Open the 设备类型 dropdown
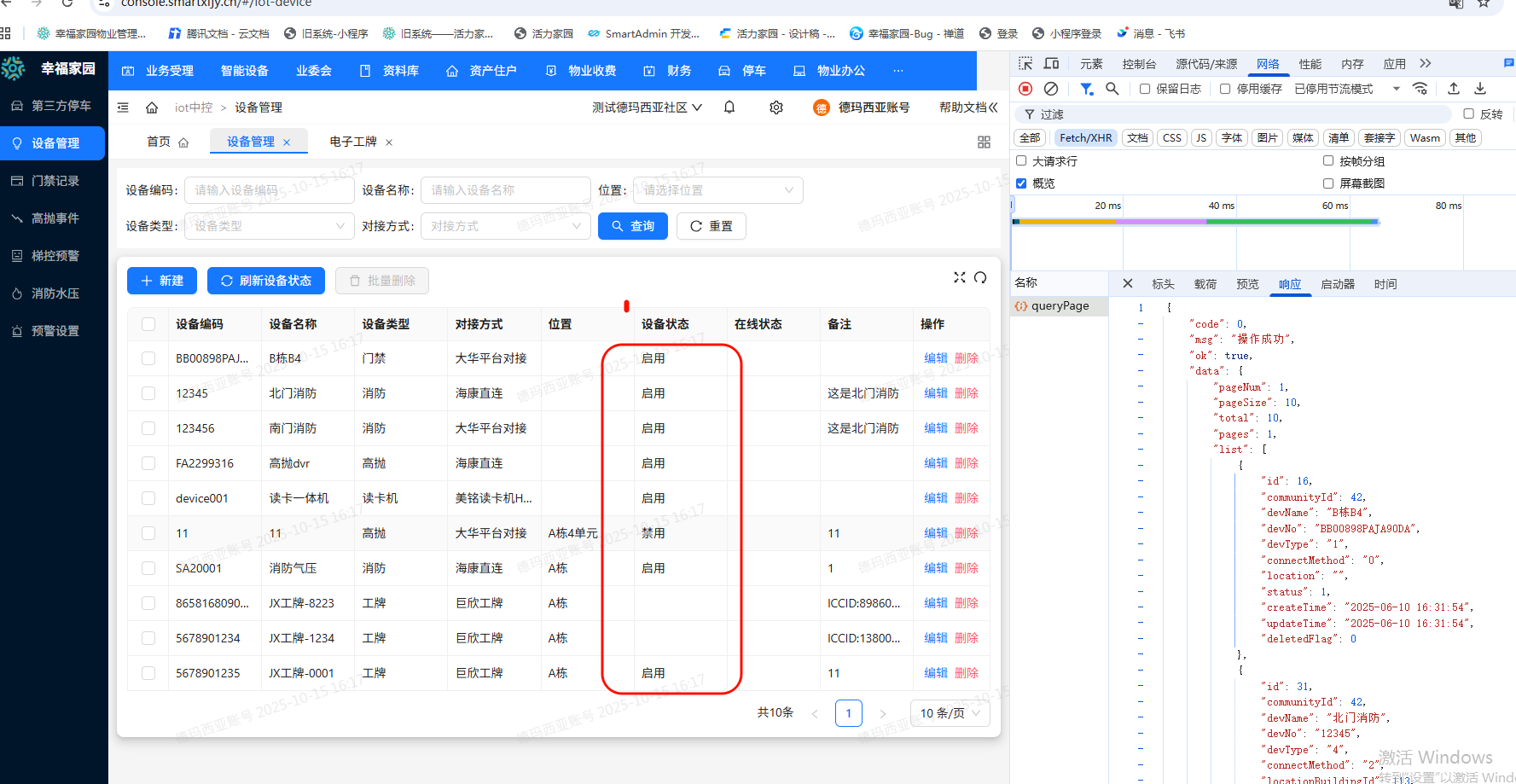This screenshot has height=784, width=1516. point(269,225)
